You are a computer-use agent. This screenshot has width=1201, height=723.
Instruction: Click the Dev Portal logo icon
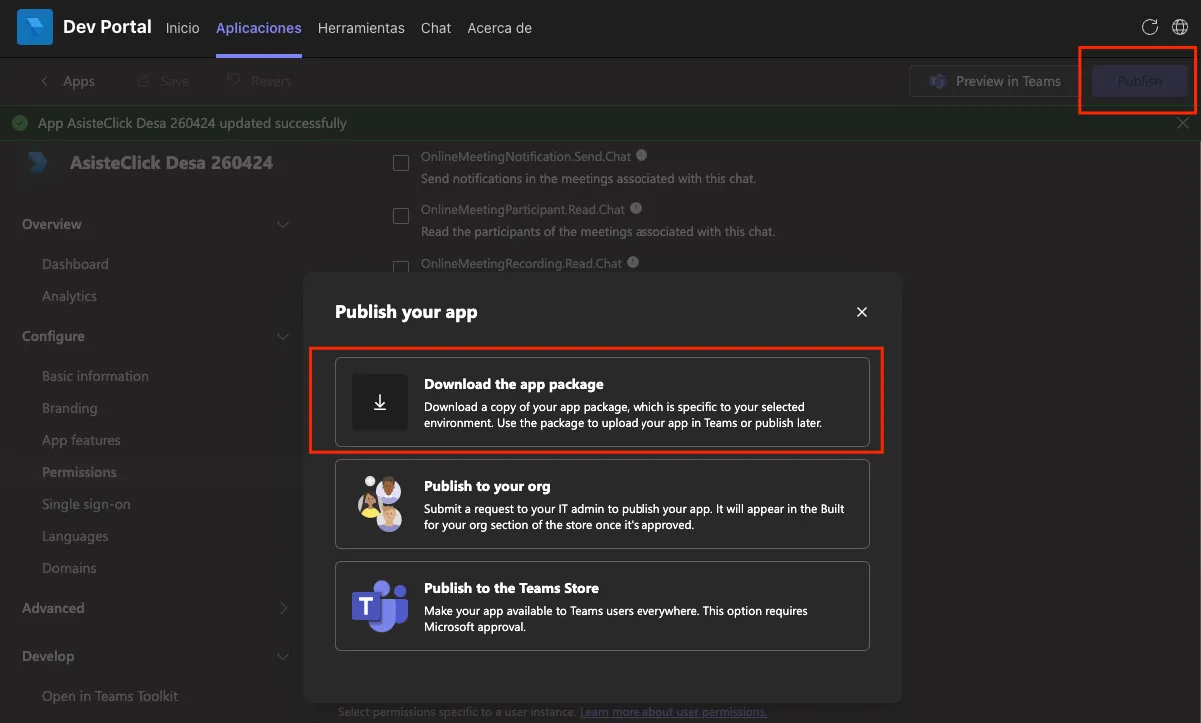point(35,28)
